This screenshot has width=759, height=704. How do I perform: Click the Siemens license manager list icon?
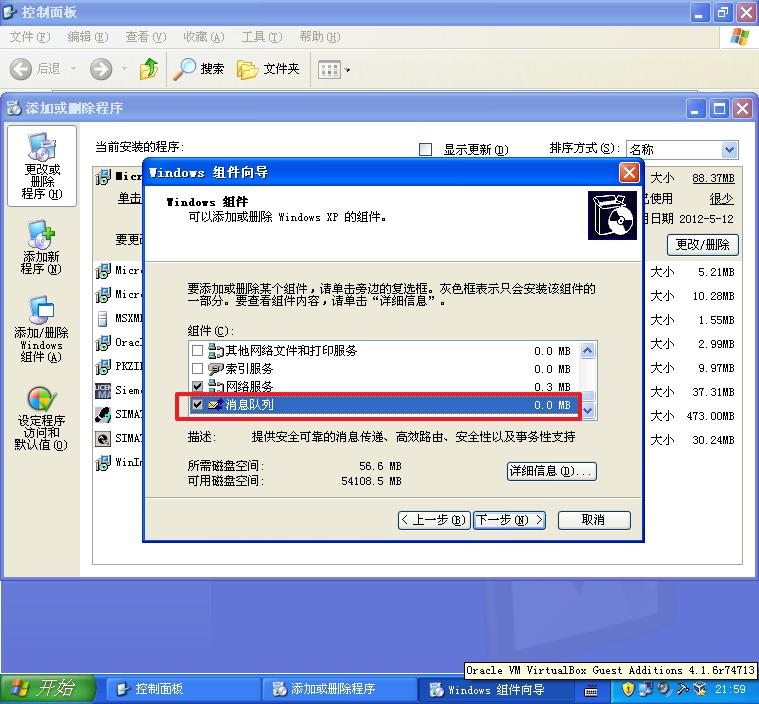(x=103, y=390)
